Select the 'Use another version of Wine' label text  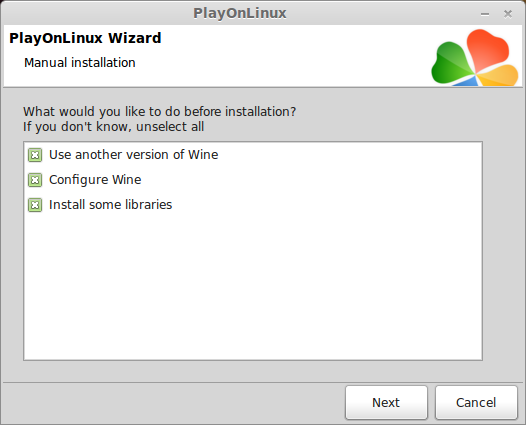pos(134,155)
